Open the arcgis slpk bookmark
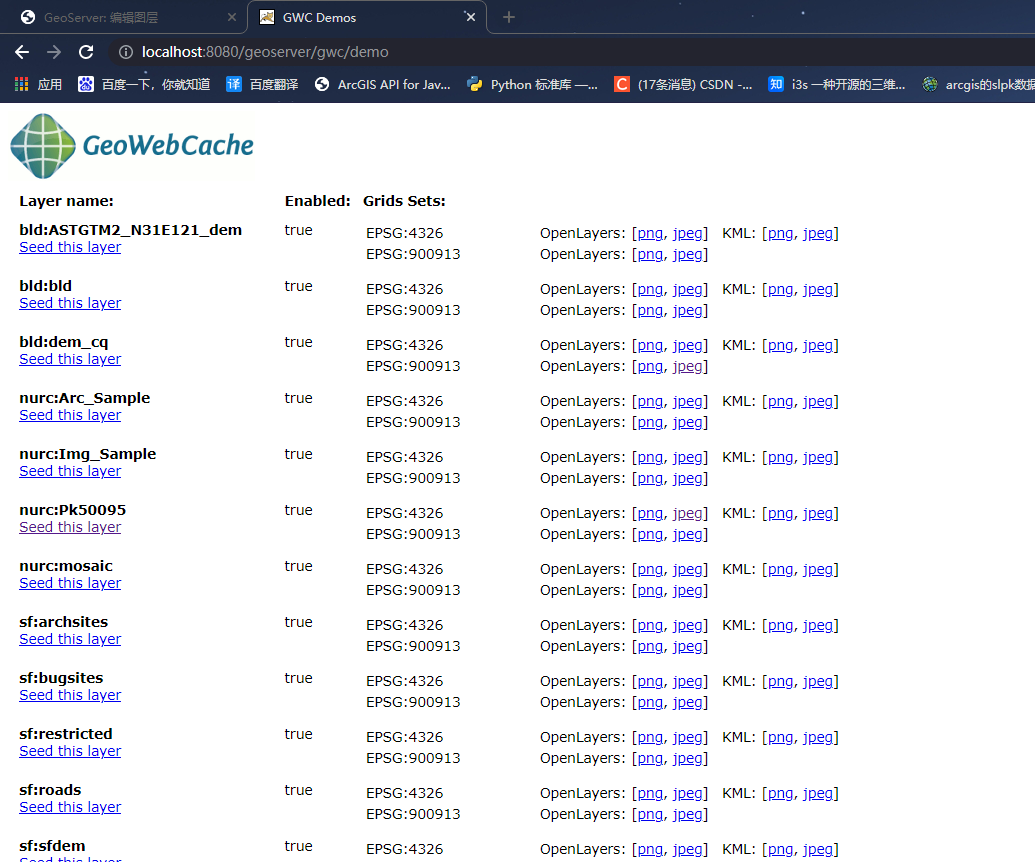The height and width of the screenshot is (862, 1035). point(979,84)
